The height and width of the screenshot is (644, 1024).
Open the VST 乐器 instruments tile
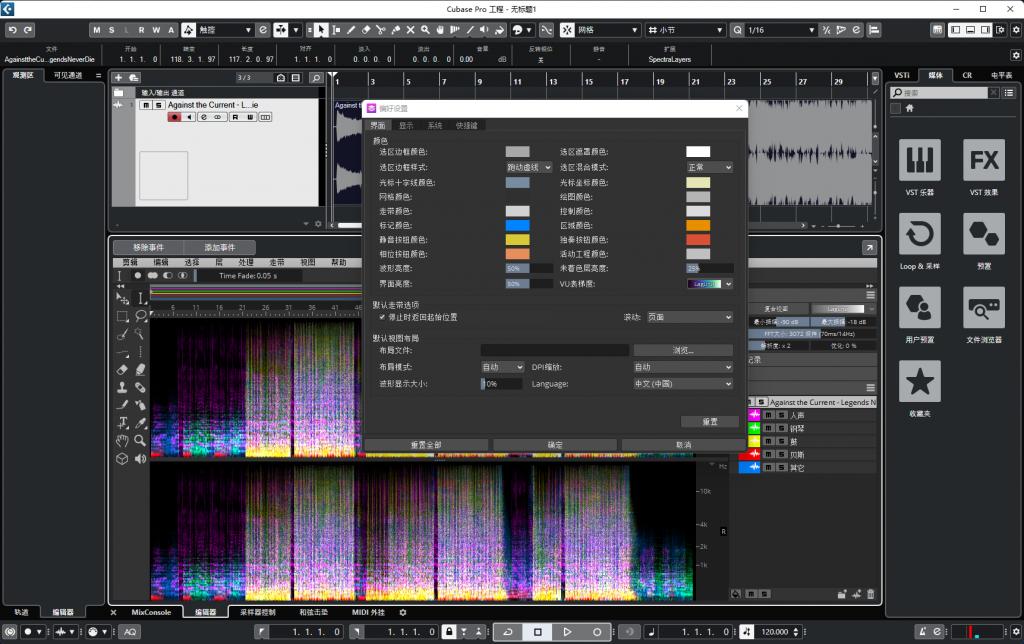(920, 160)
